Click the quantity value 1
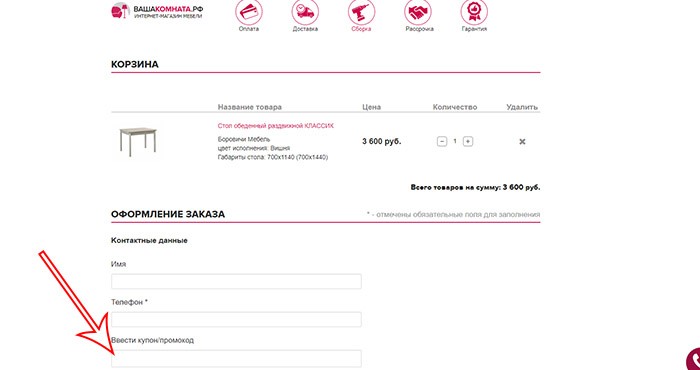 pyautogui.click(x=455, y=141)
